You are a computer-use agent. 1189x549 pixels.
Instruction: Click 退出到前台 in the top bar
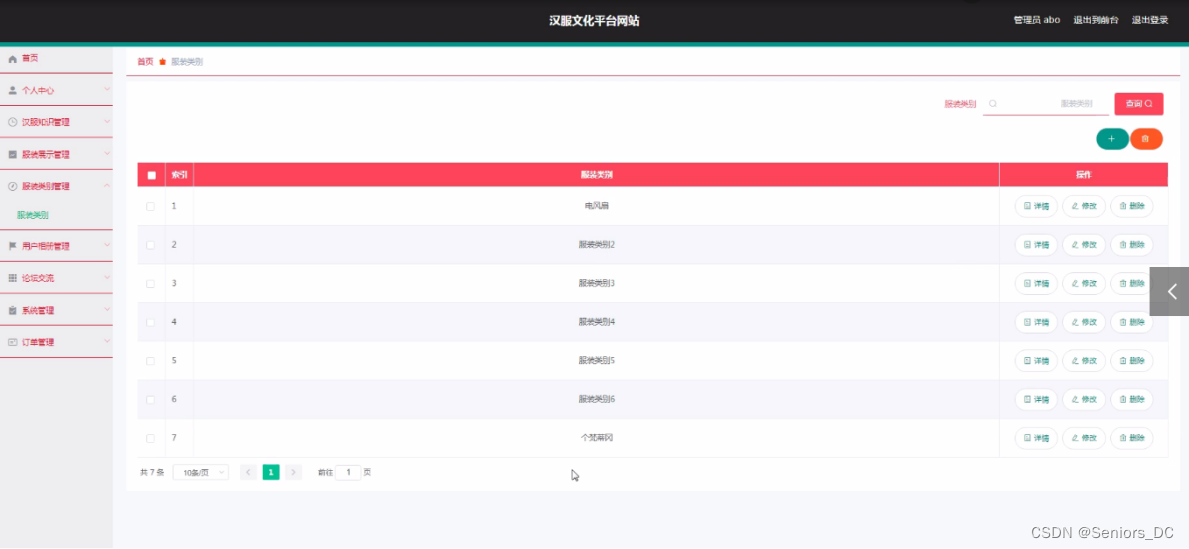point(1096,20)
